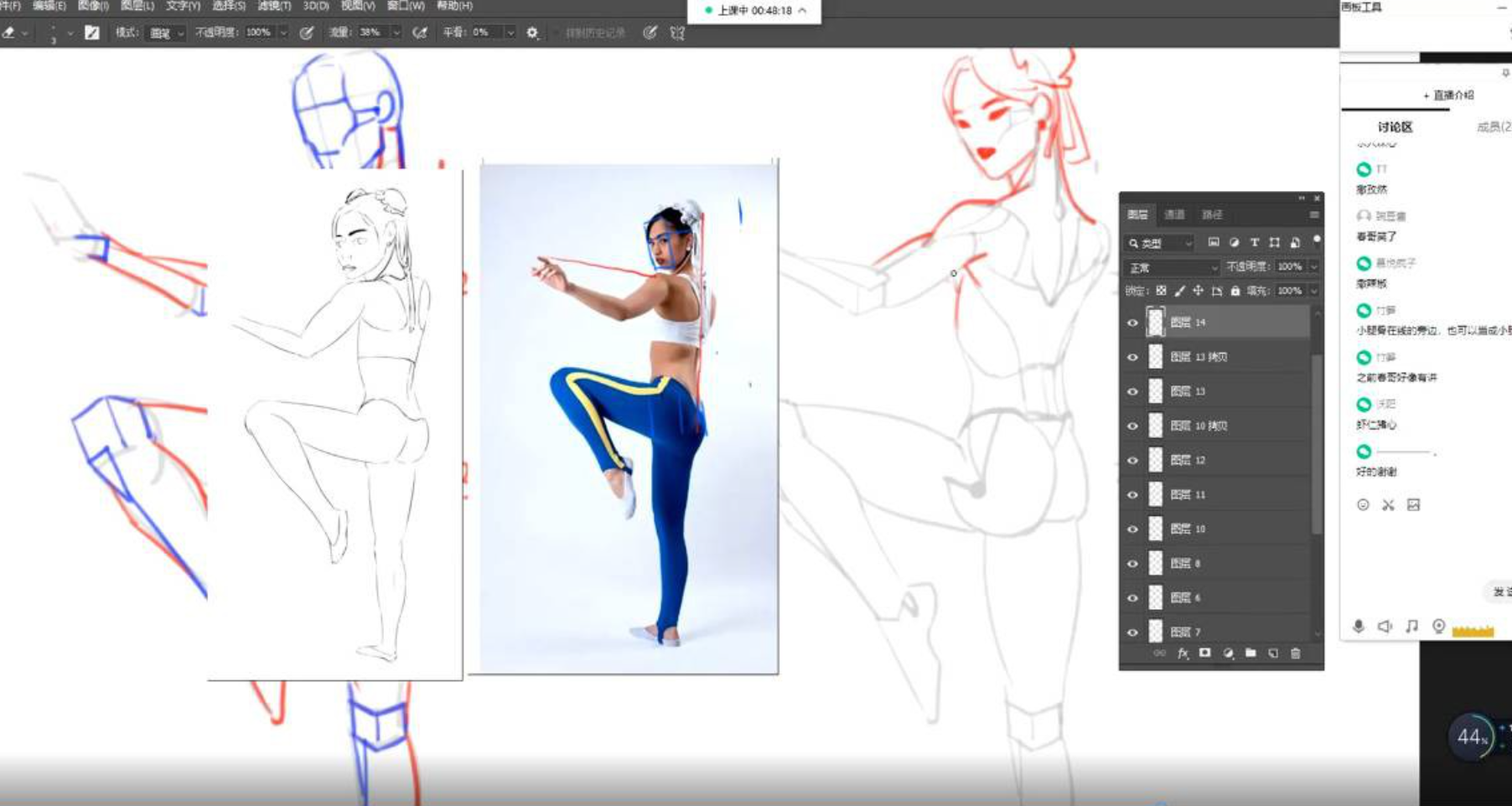Lock image pixels brush toggle
The height and width of the screenshot is (806, 1512).
1179,291
